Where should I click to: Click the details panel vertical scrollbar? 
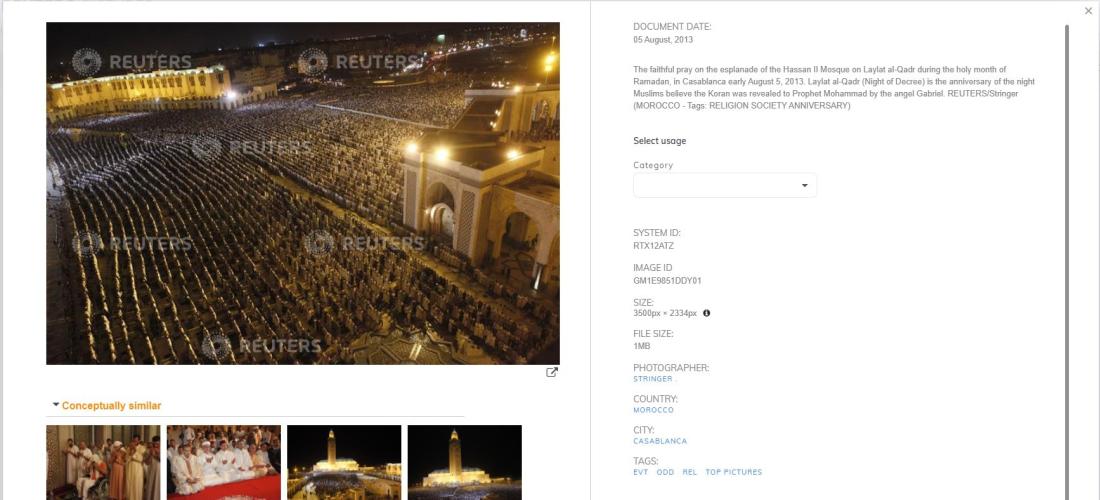[x=1067, y=259]
